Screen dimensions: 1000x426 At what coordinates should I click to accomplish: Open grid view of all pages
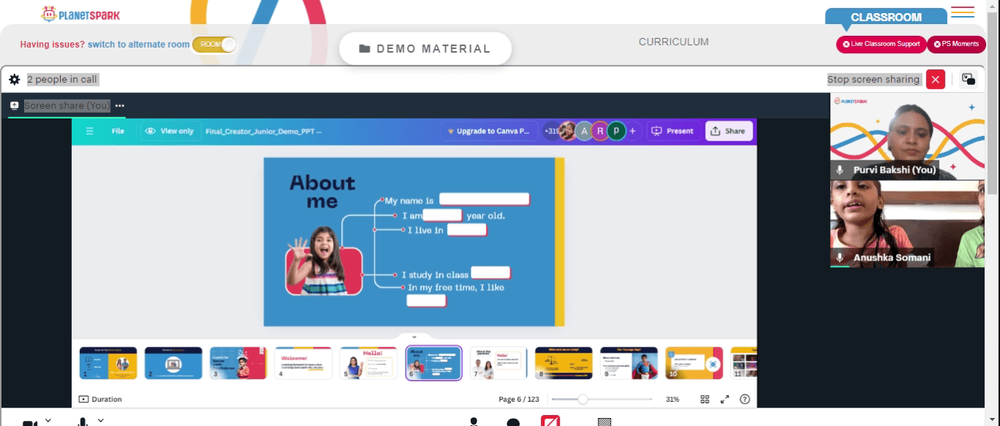[x=705, y=399]
